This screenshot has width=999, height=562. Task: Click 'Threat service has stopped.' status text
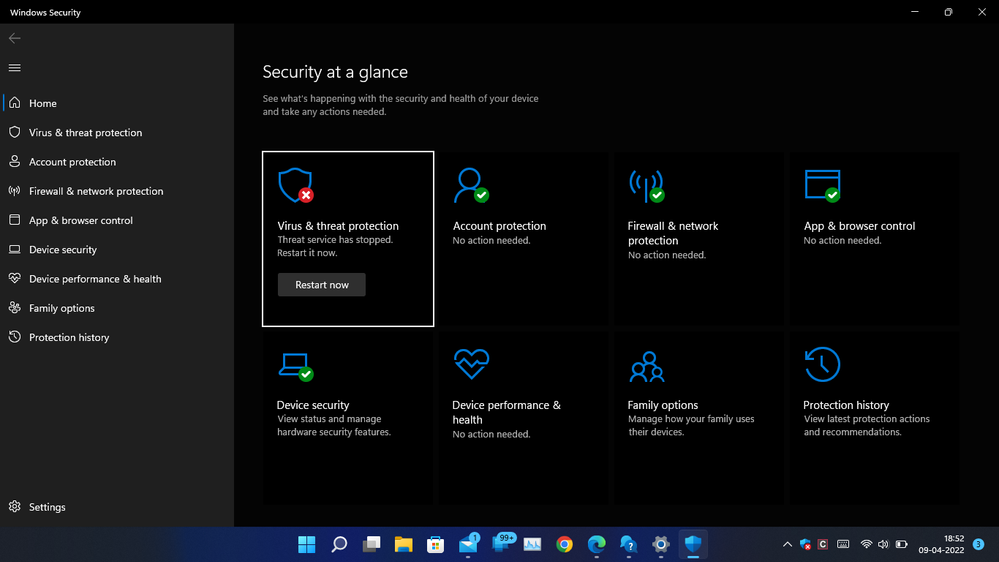[335, 240]
